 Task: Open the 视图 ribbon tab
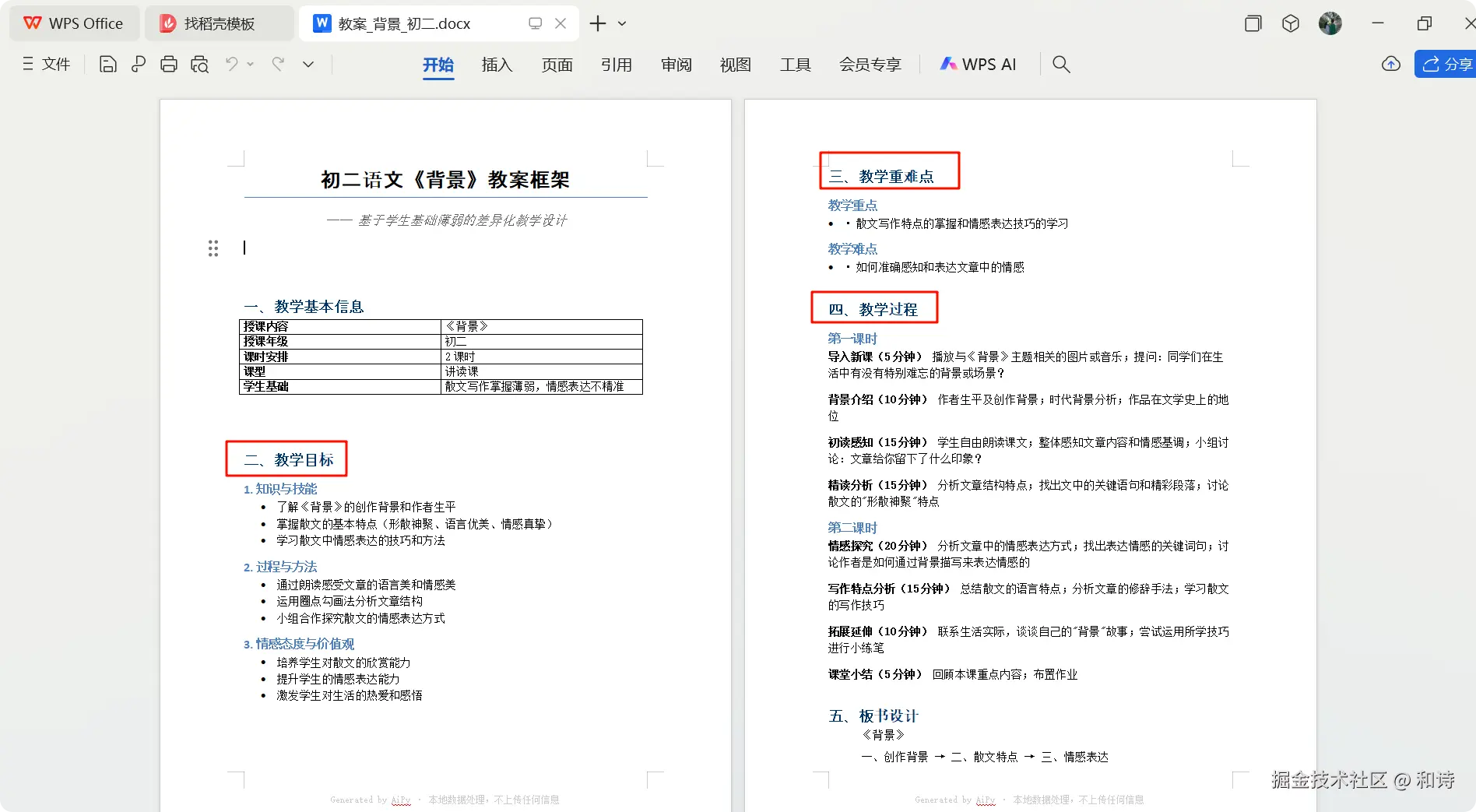736,65
